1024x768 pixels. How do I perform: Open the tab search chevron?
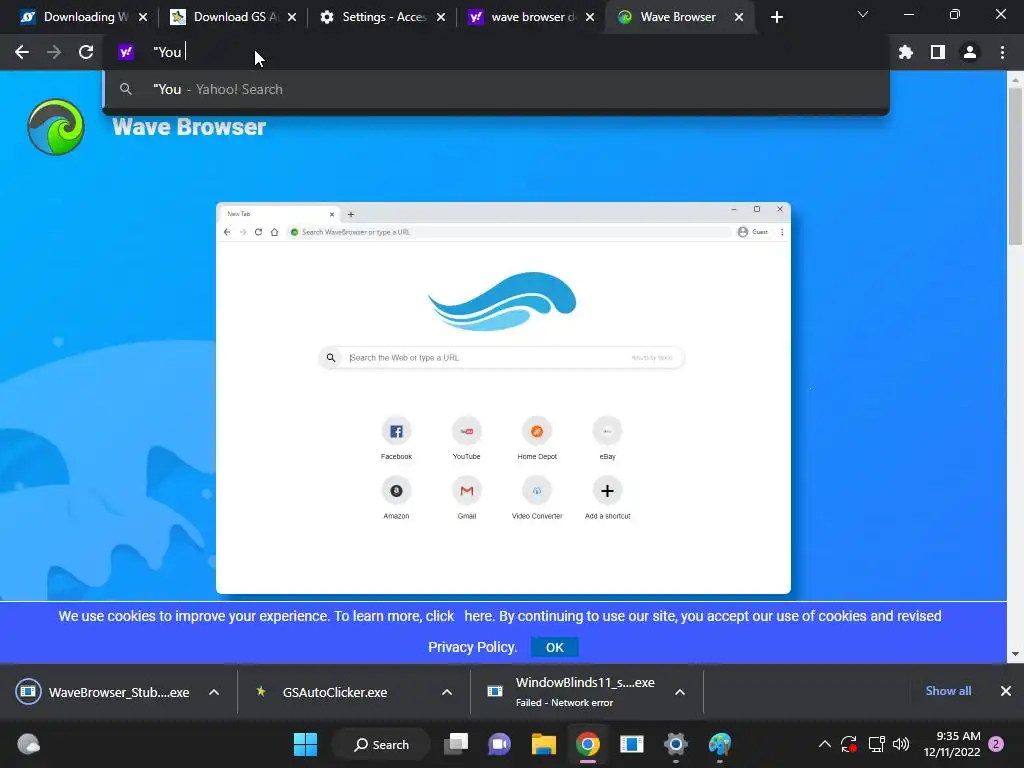tap(863, 14)
